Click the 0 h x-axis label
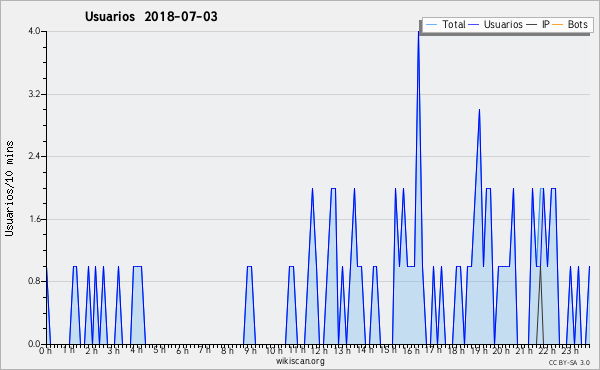This screenshot has height=370, width=600. pyautogui.click(x=45, y=350)
